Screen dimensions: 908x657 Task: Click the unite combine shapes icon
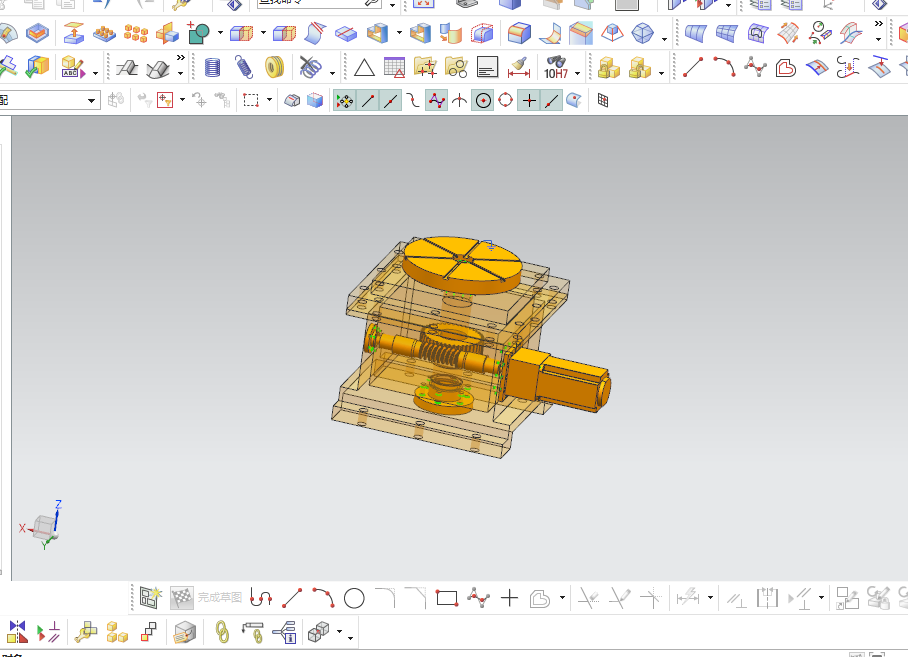tap(199, 33)
